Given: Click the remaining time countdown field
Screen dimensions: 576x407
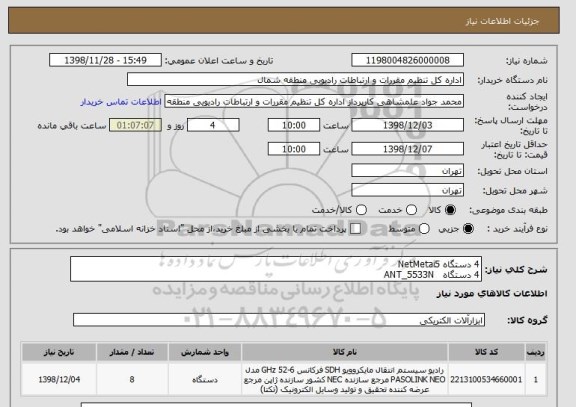Looking at the screenshot, I should [135, 125].
